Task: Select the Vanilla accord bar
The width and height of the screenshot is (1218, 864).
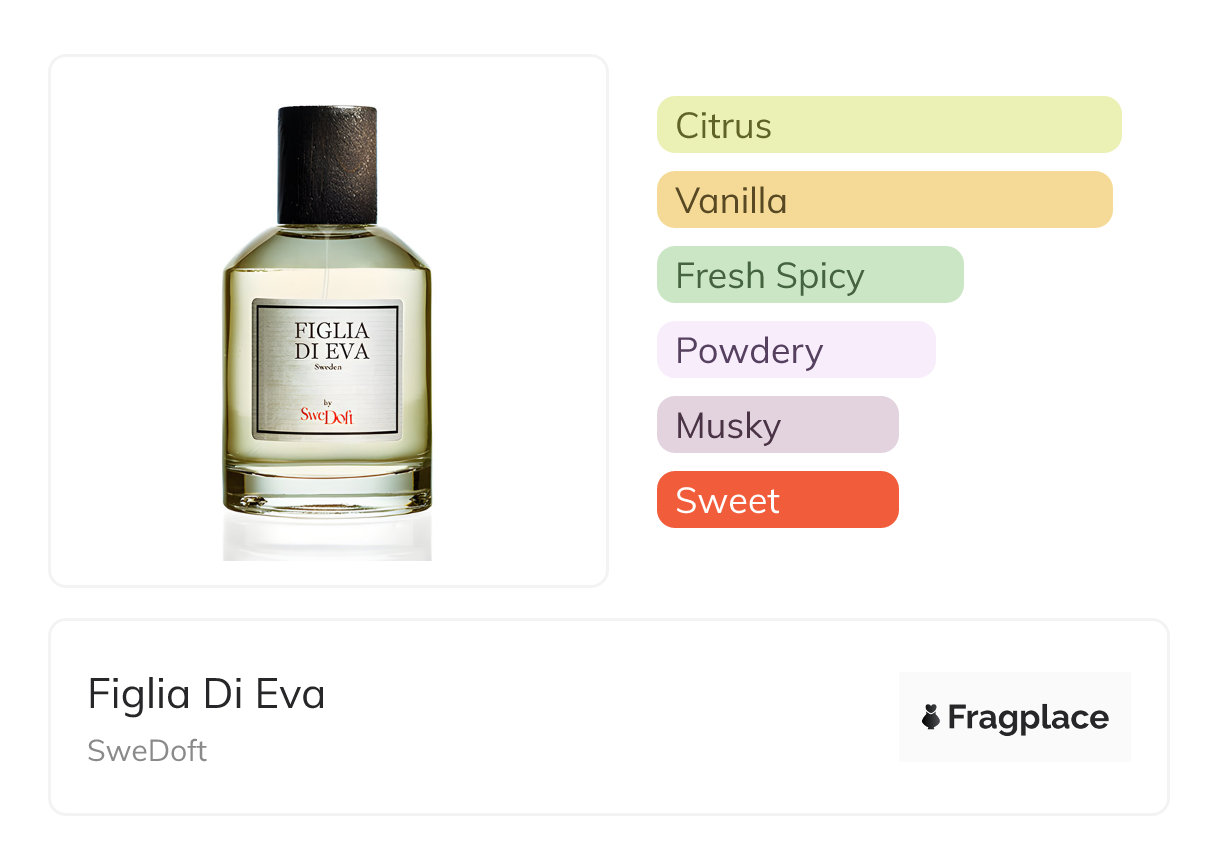Action: [x=885, y=200]
